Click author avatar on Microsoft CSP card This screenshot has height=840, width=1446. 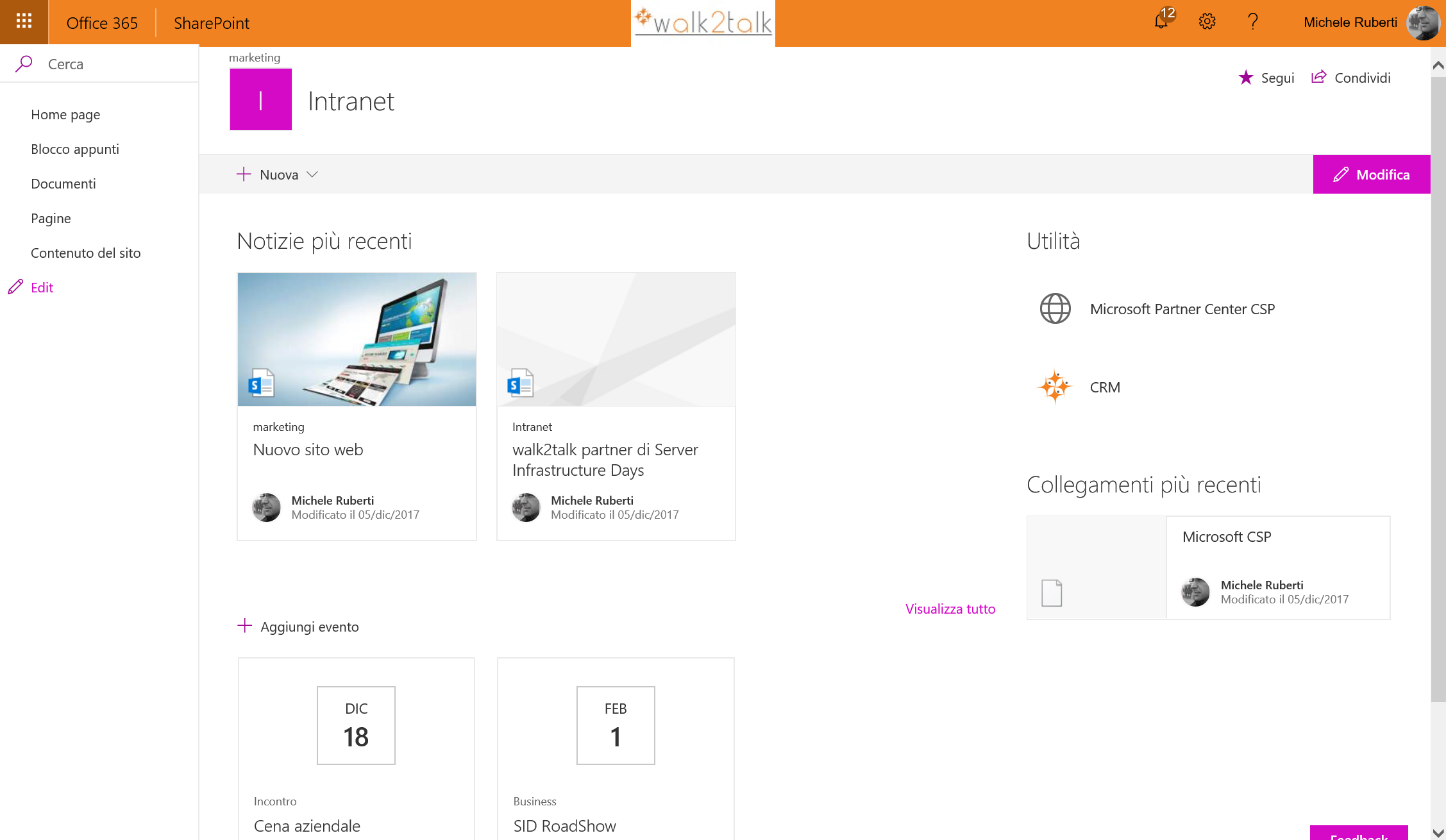[x=1195, y=592]
